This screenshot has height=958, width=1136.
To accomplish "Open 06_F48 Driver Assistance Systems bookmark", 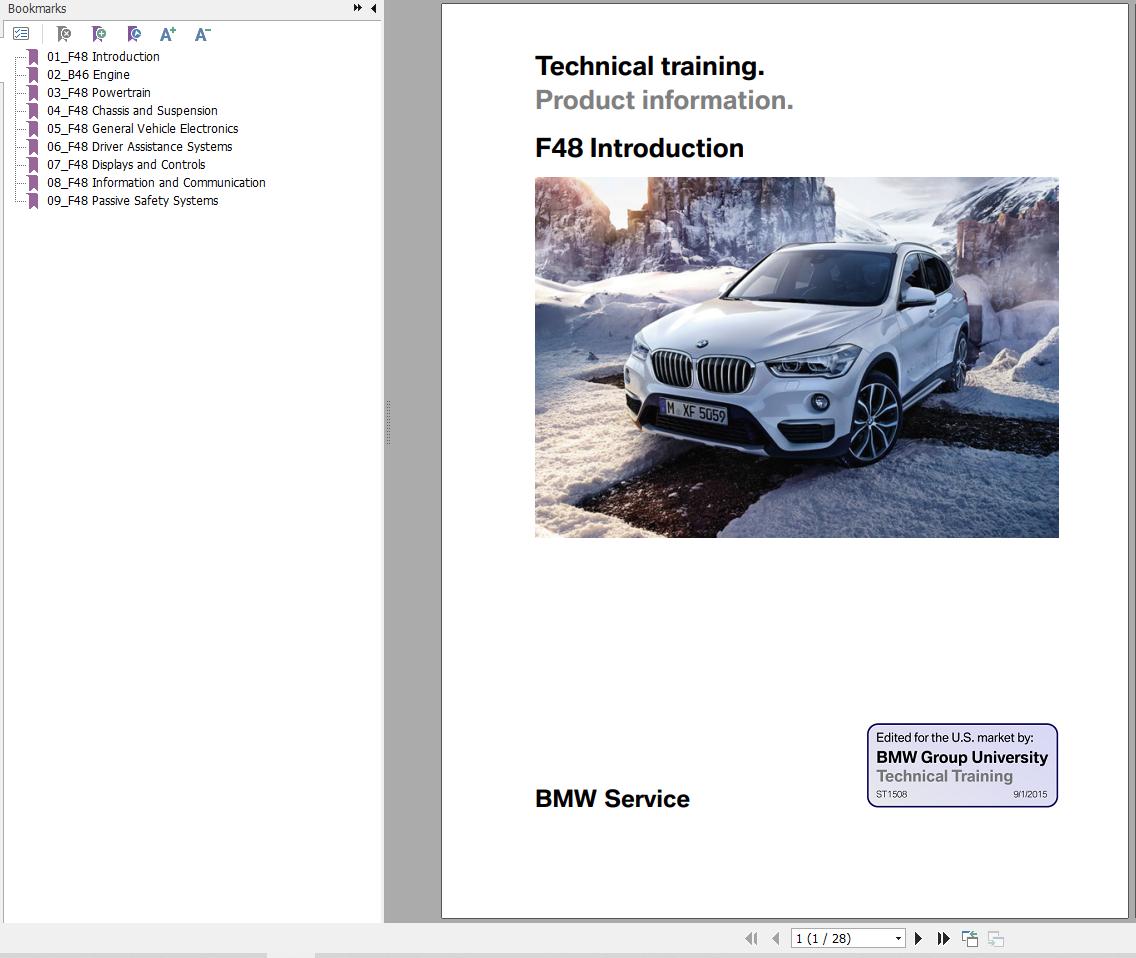I will (140, 146).
